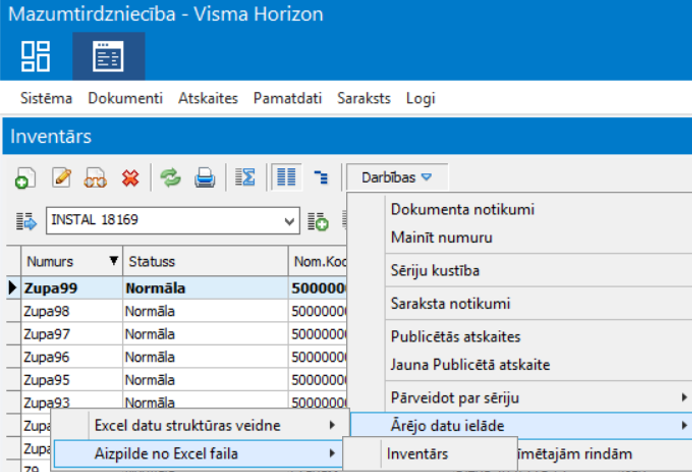Choose Mainīt numuru menu entry
Screen dimensions: 695x472
coord(441,238)
